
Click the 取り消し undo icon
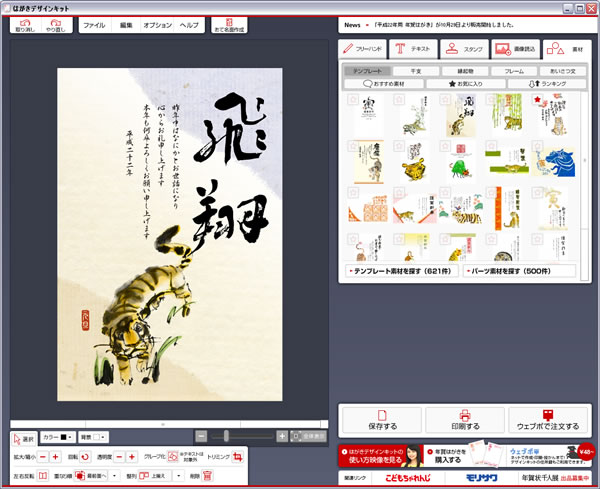(25, 25)
